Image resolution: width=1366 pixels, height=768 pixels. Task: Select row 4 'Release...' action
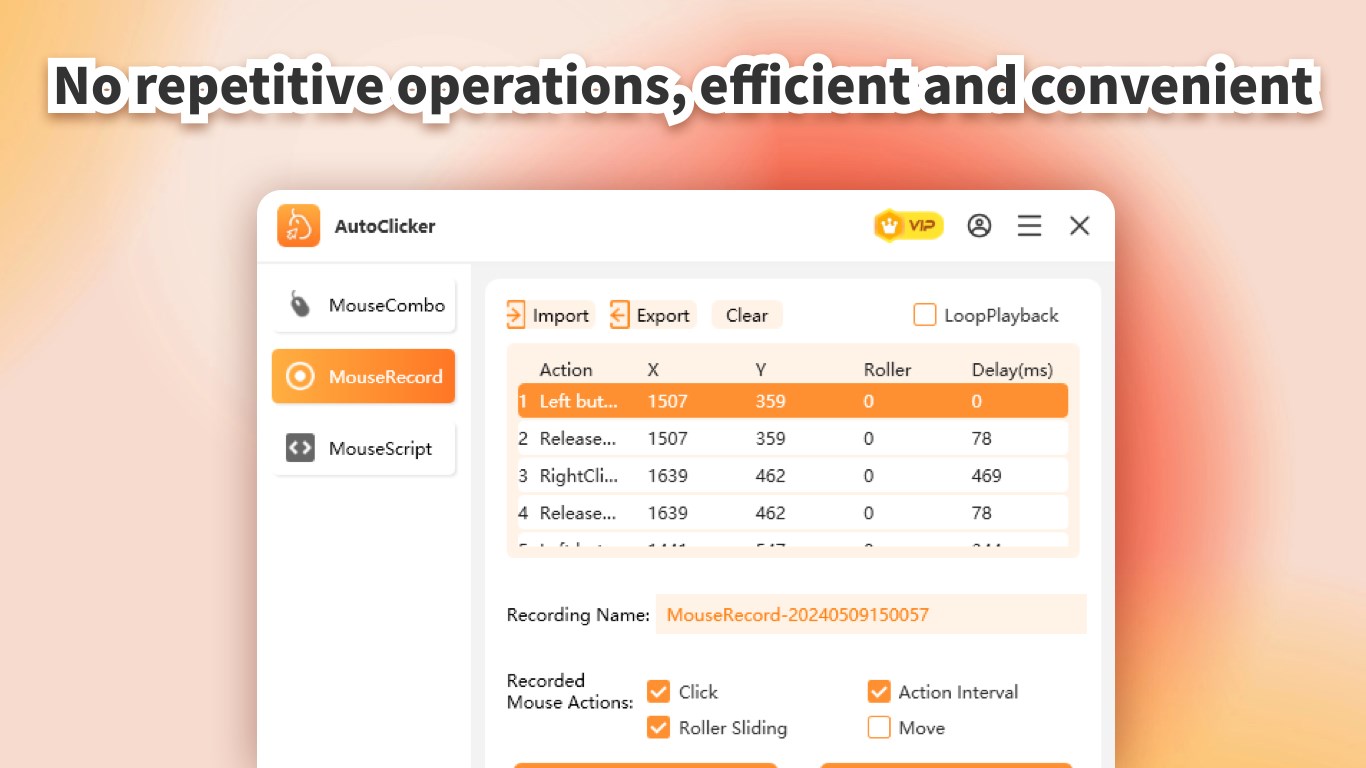pos(792,513)
